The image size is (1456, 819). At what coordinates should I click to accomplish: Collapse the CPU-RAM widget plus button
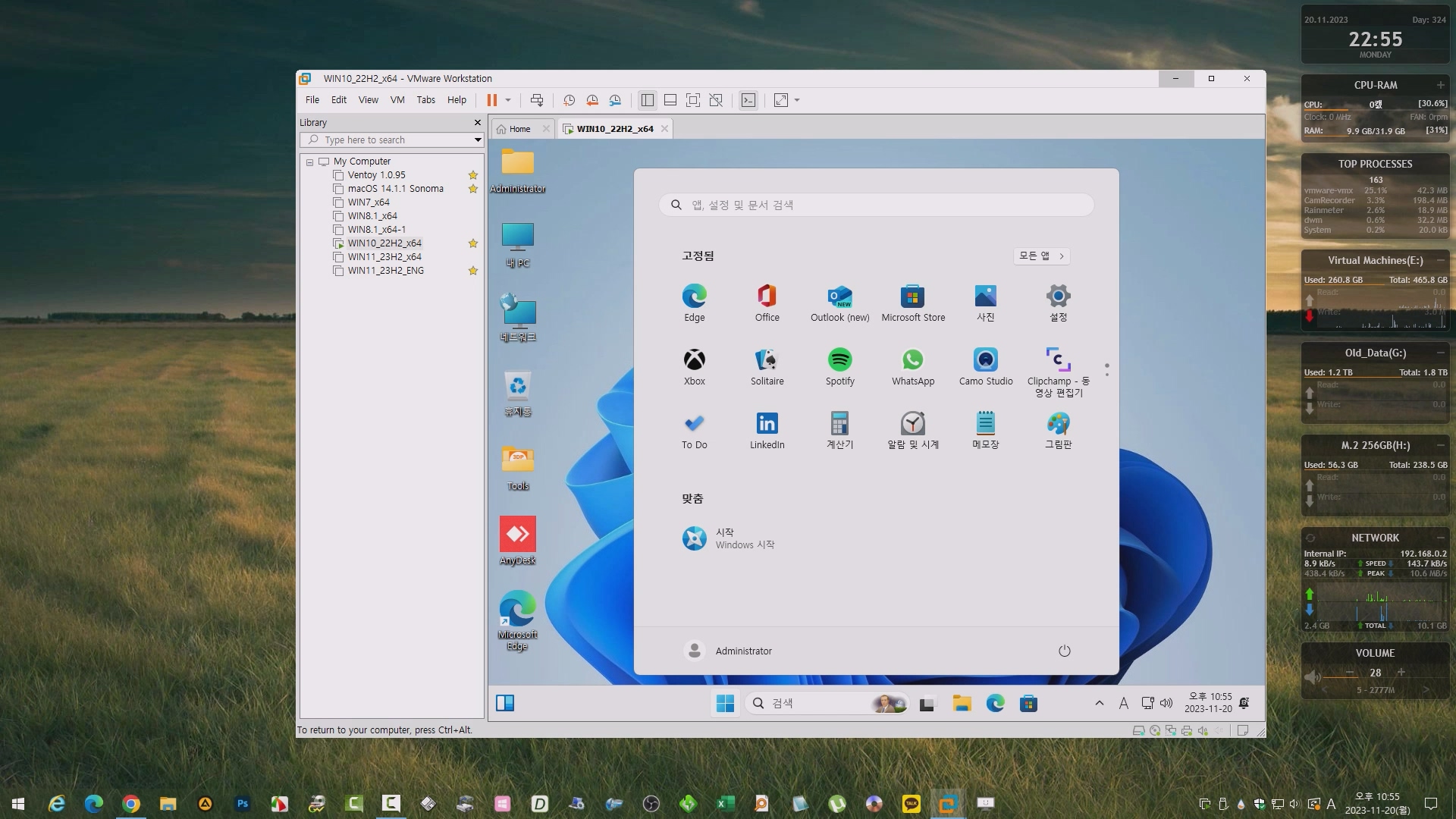1440,85
